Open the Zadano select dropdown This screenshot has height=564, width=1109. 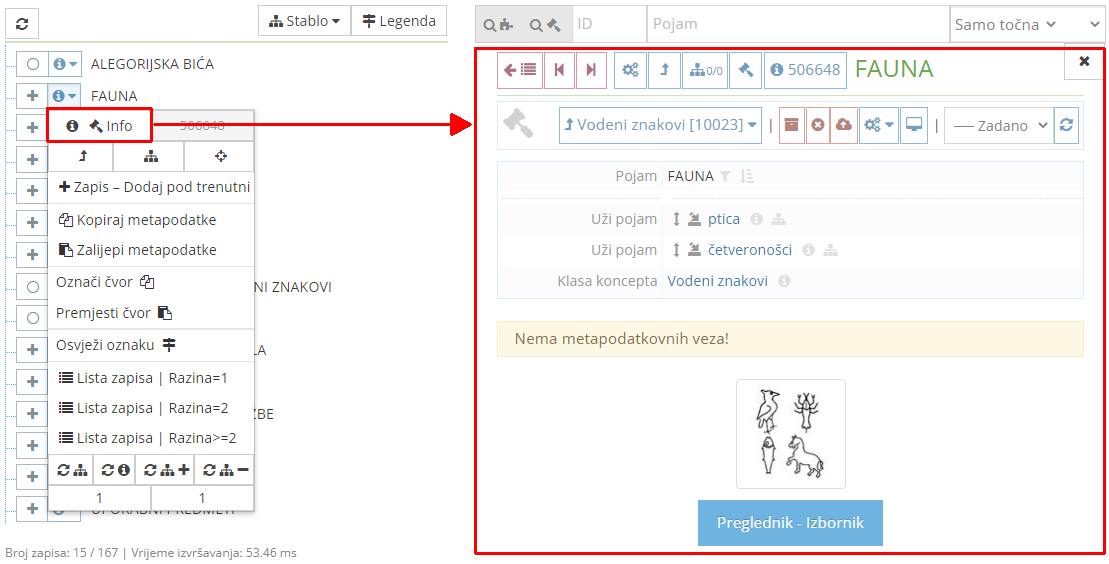click(x=999, y=125)
